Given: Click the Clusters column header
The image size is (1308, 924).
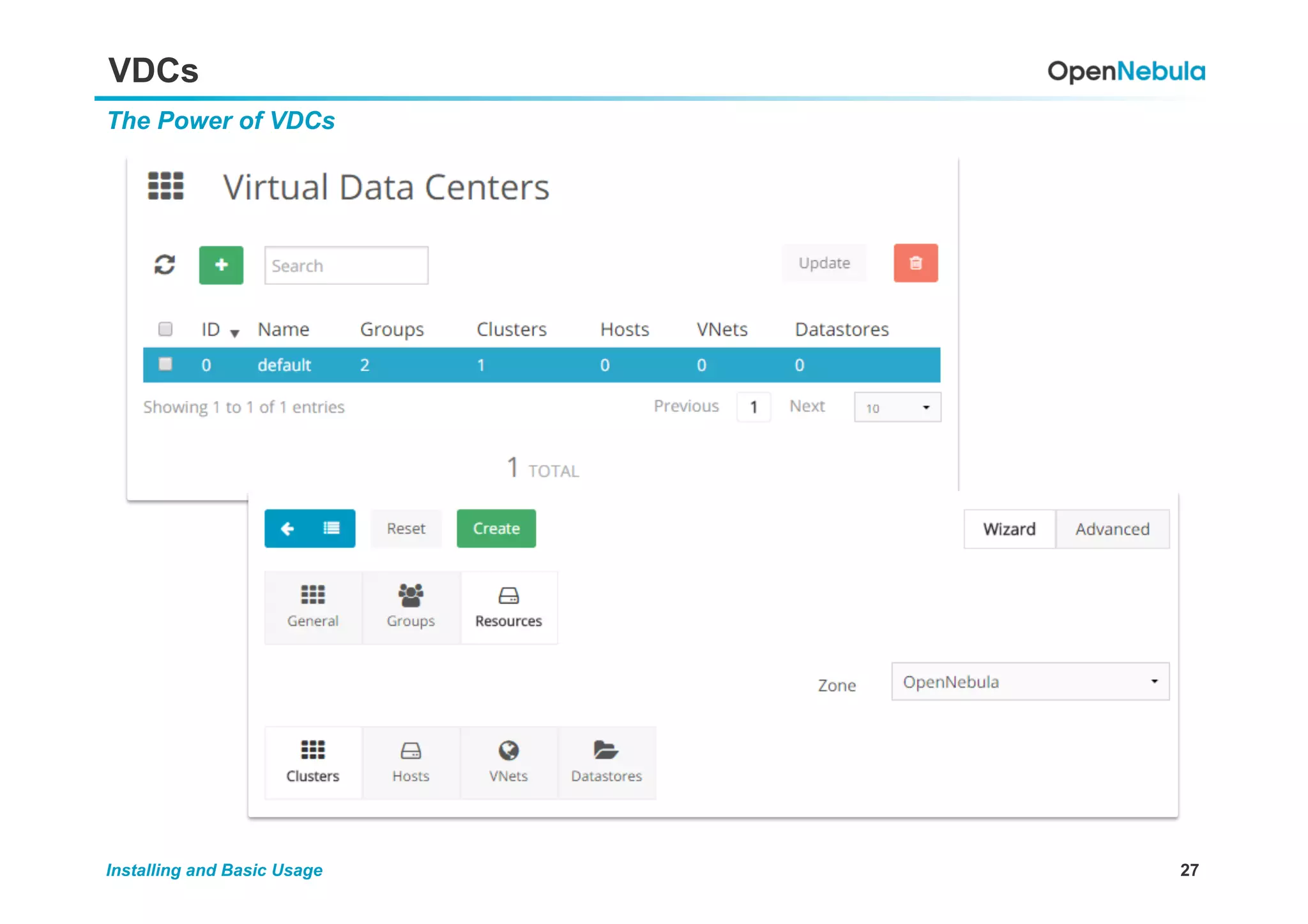Looking at the screenshot, I should pyautogui.click(x=512, y=329).
